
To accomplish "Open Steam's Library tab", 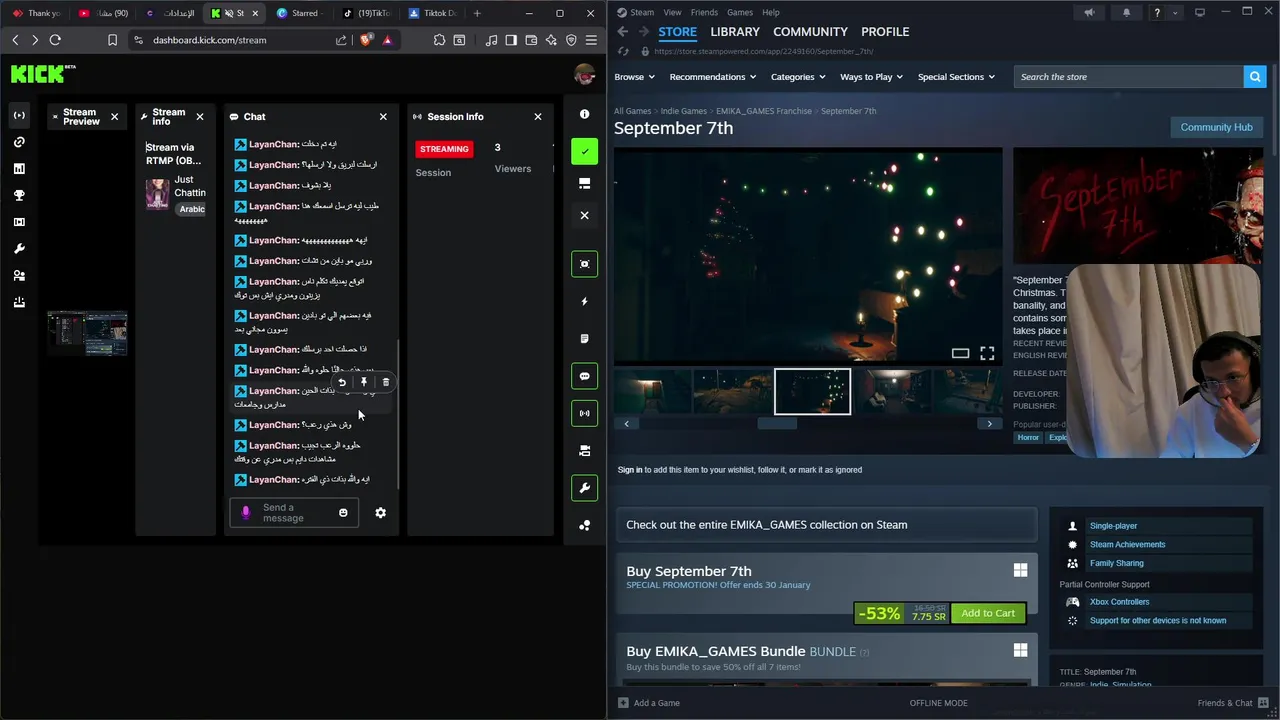I will tap(735, 32).
